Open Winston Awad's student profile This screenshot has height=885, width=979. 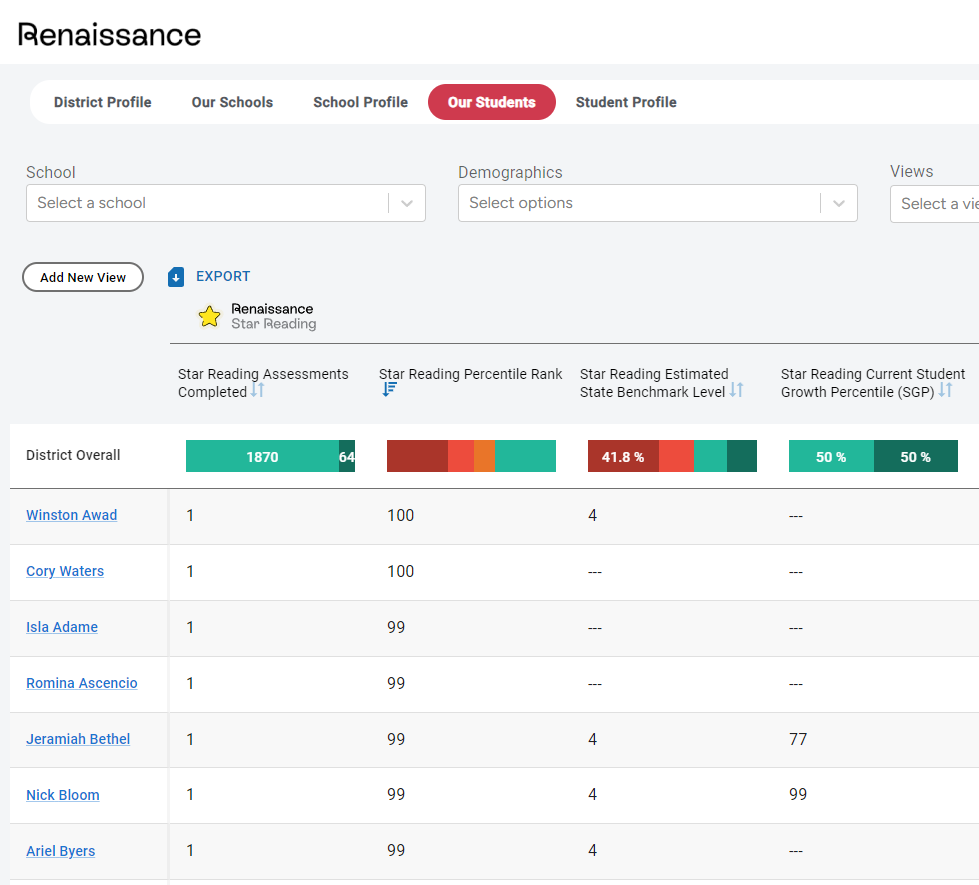(x=72, y=515)
